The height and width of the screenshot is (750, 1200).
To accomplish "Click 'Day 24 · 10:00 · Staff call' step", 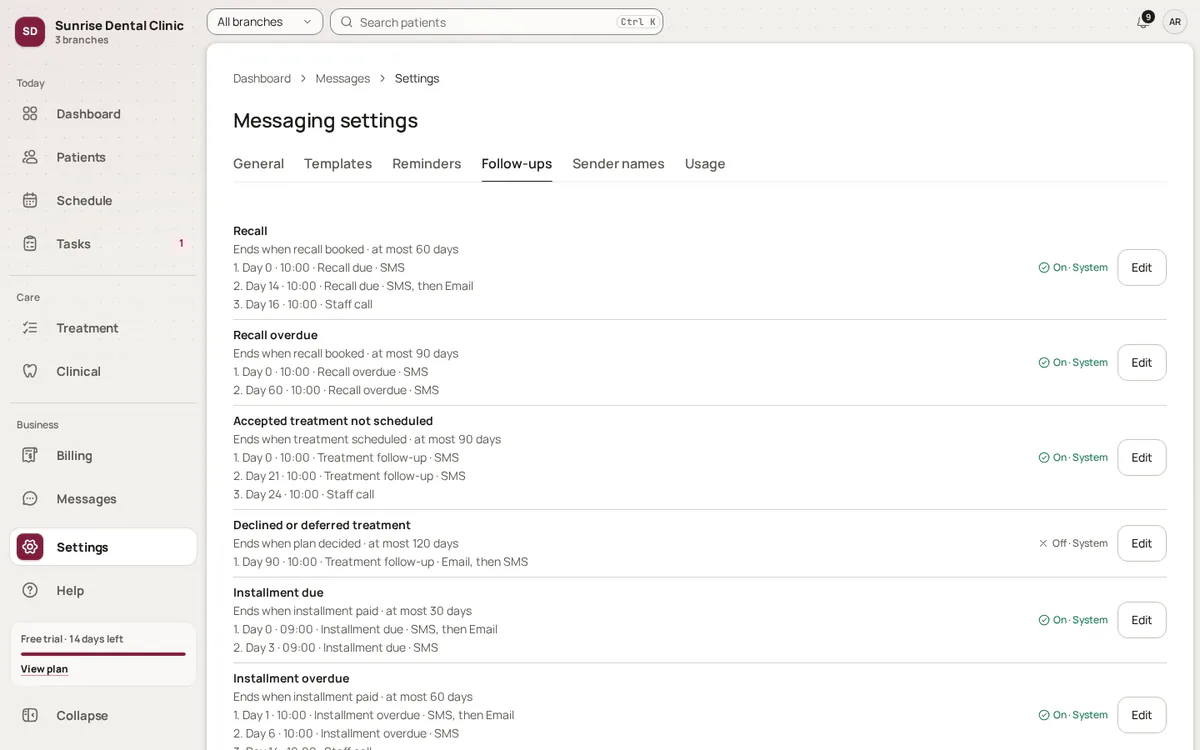I will click(x=304, y=494).
